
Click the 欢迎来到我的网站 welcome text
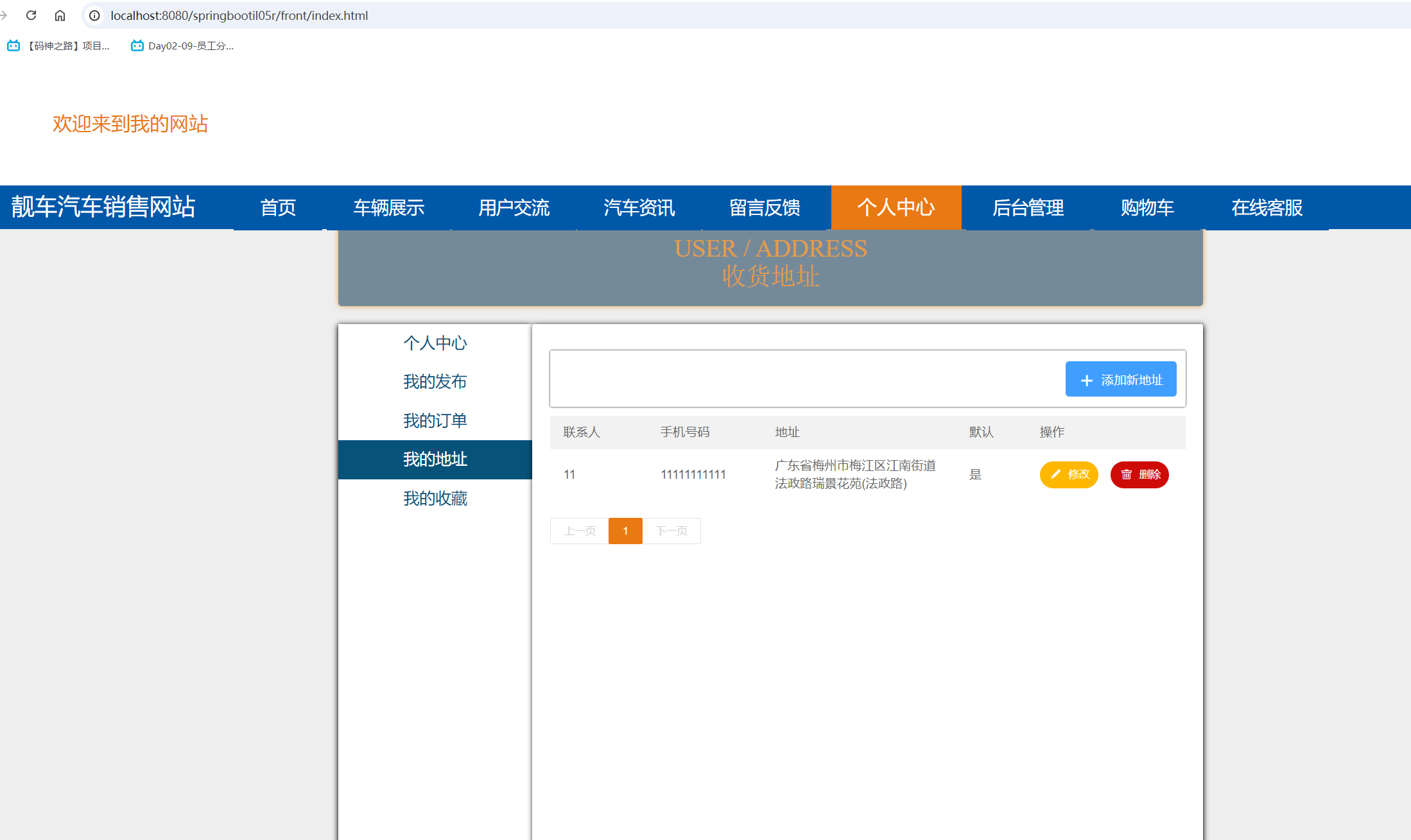point(130,124)
